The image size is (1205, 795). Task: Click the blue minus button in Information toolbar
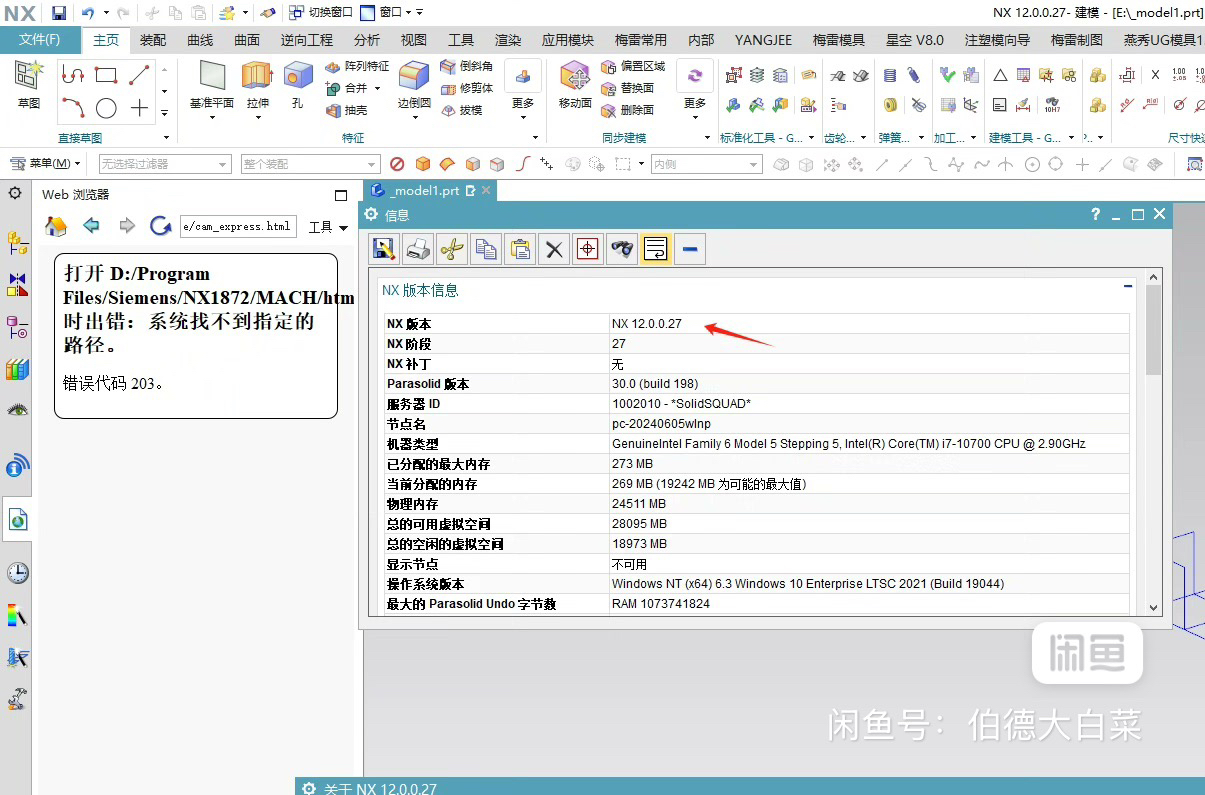pyautogui.click(x=690, y=249)
